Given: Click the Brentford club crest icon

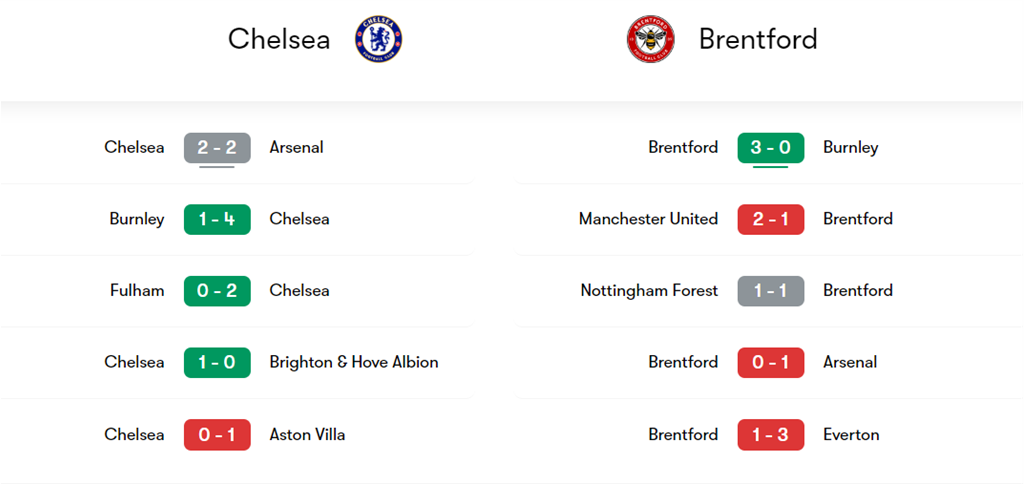Looking at the screenshot, I should pyautogui.click(x=651, y=39).
